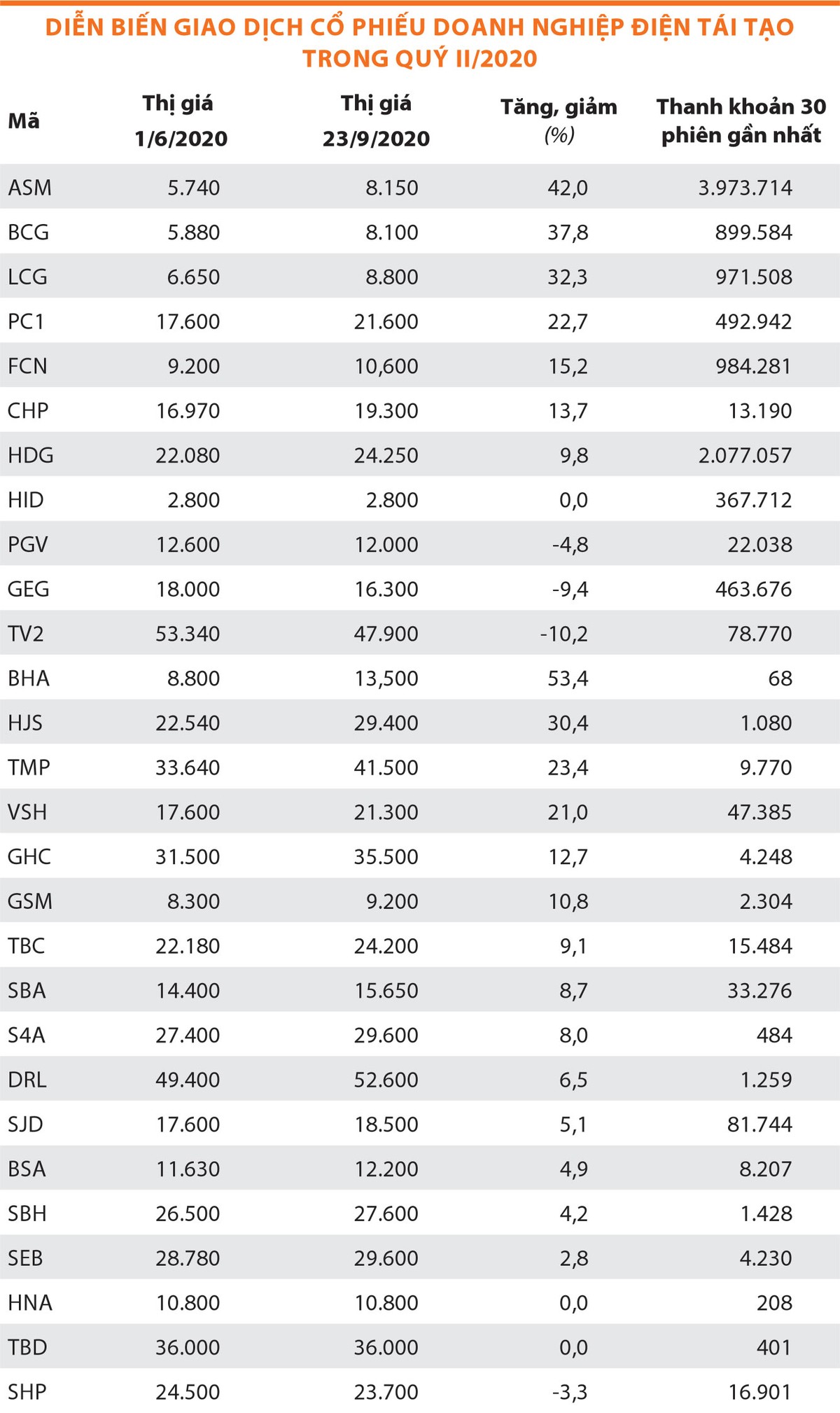Select ASM liquidity value 3.973.714

coord(745,188)
